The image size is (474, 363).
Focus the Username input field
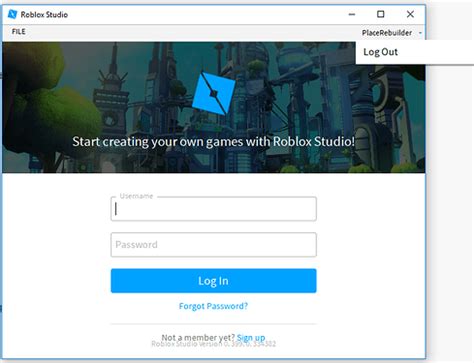[213, 209]
